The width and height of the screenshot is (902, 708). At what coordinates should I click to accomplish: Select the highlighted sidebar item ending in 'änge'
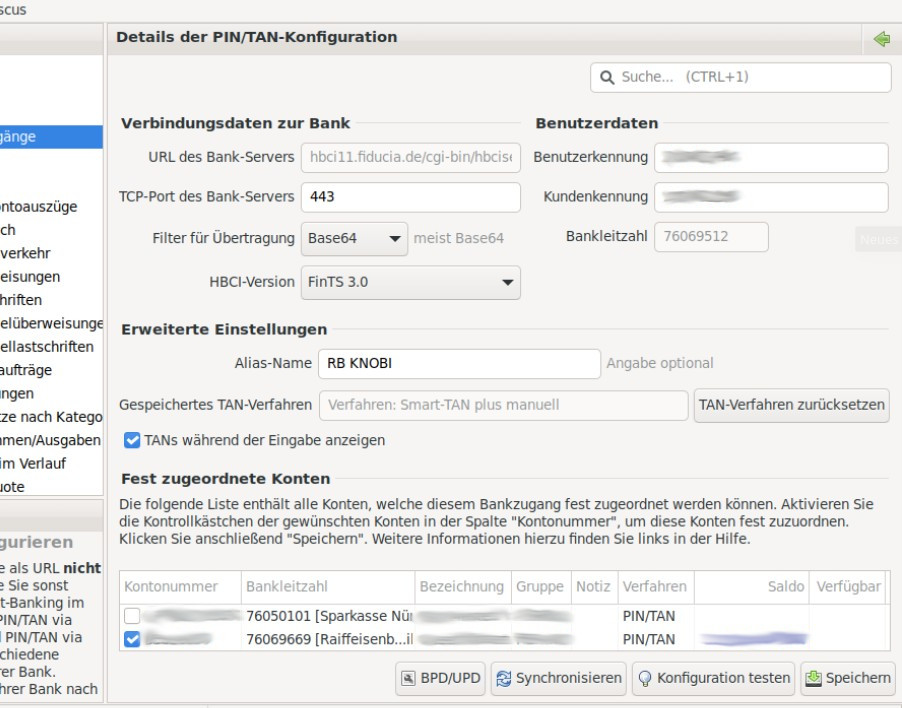(50, 137)
